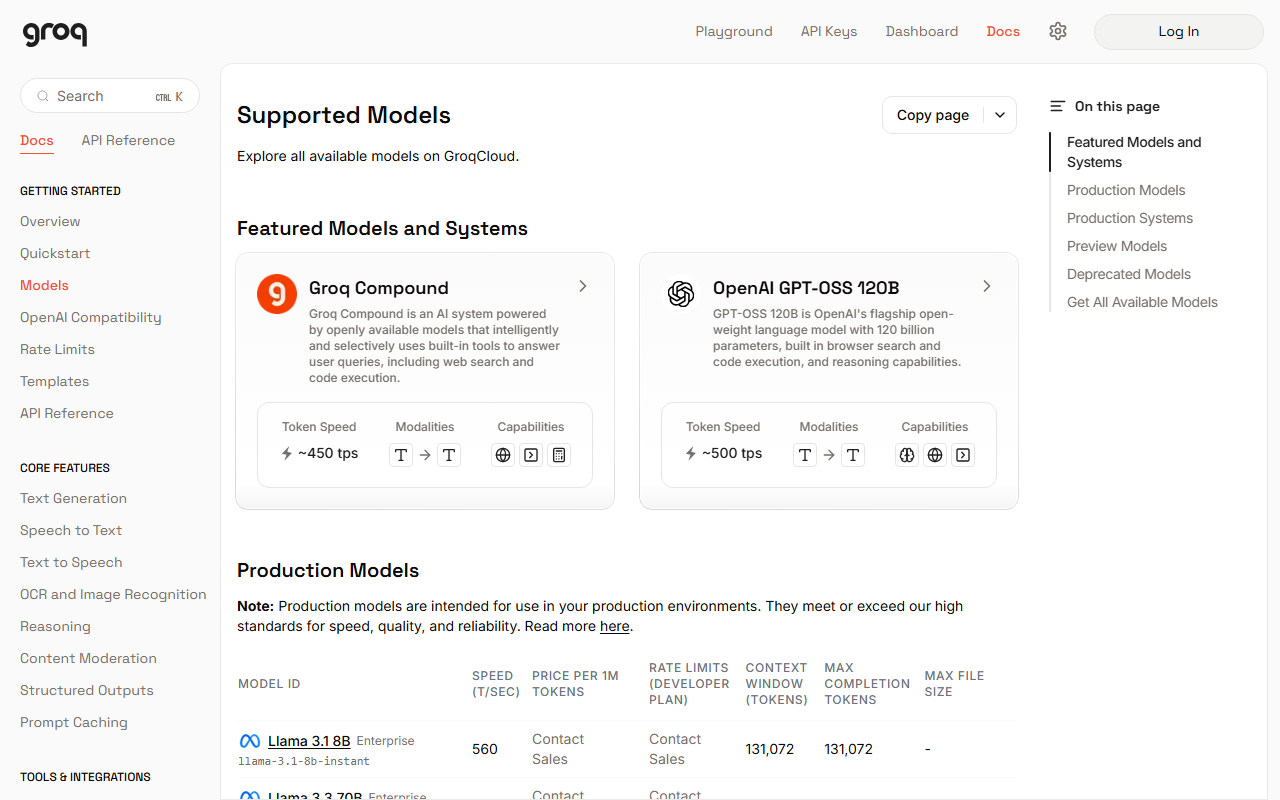Open Overview in Getting Started
The width and height of the screenshot is (1280, 800).
[x=50, y=221]
